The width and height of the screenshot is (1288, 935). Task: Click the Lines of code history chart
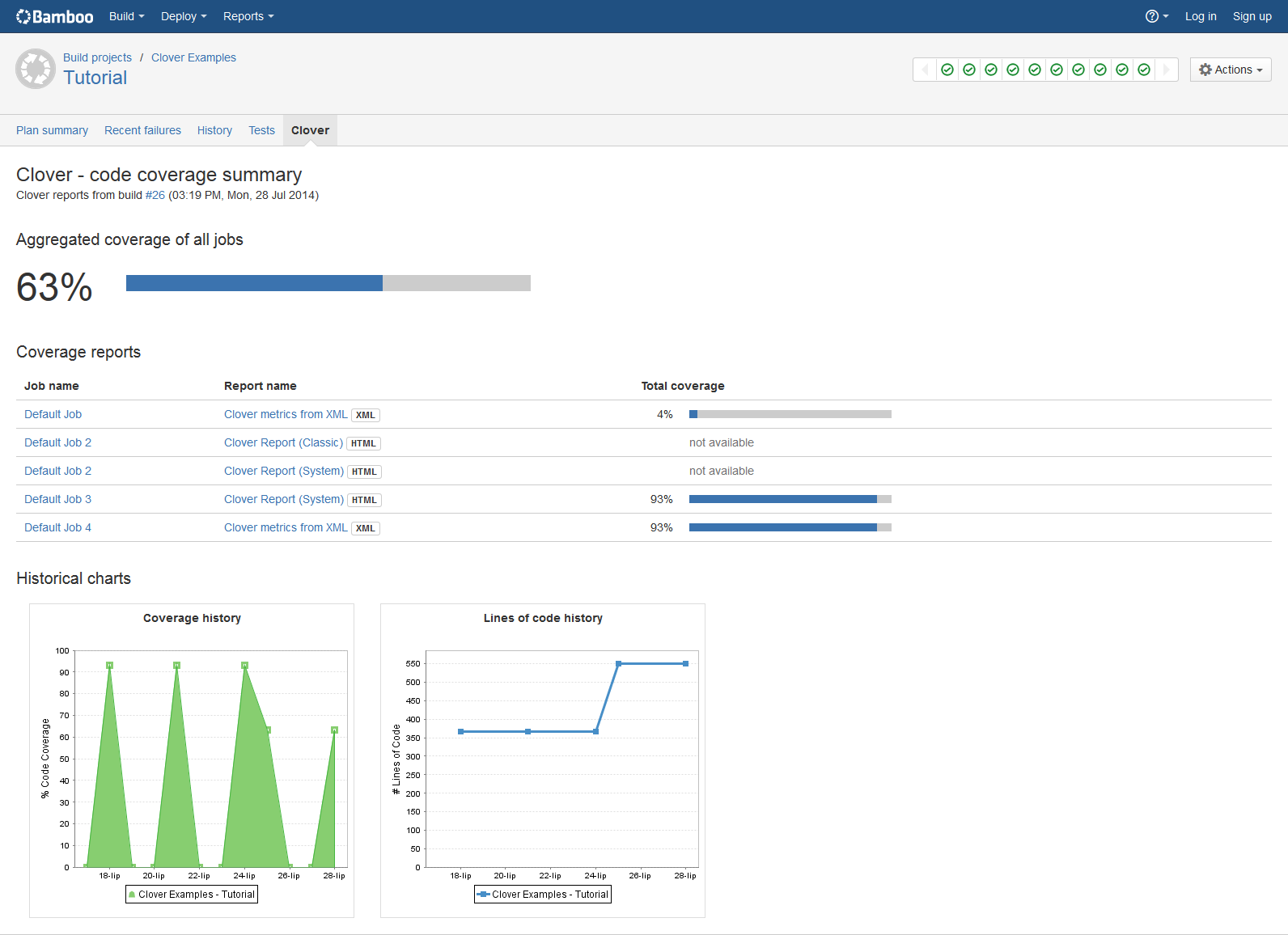543,760
